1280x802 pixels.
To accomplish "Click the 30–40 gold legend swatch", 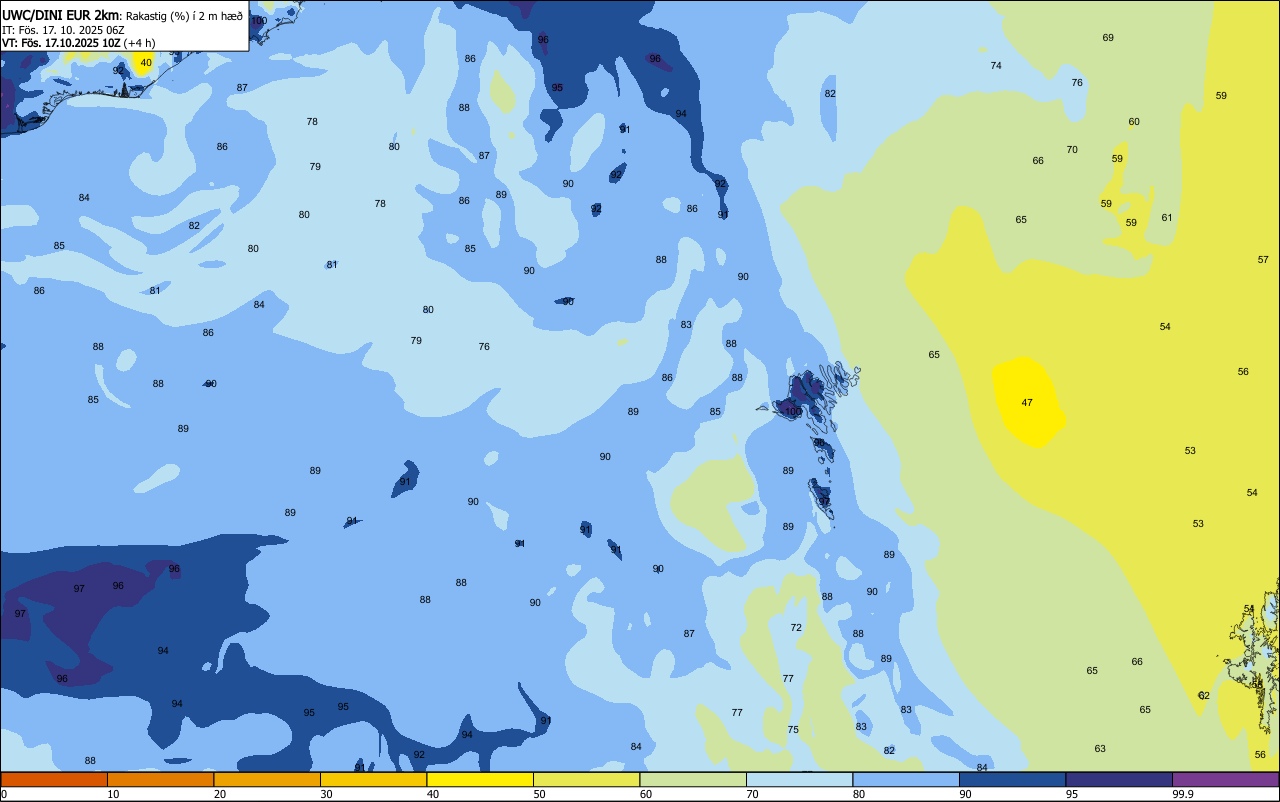I will (373, 779).
